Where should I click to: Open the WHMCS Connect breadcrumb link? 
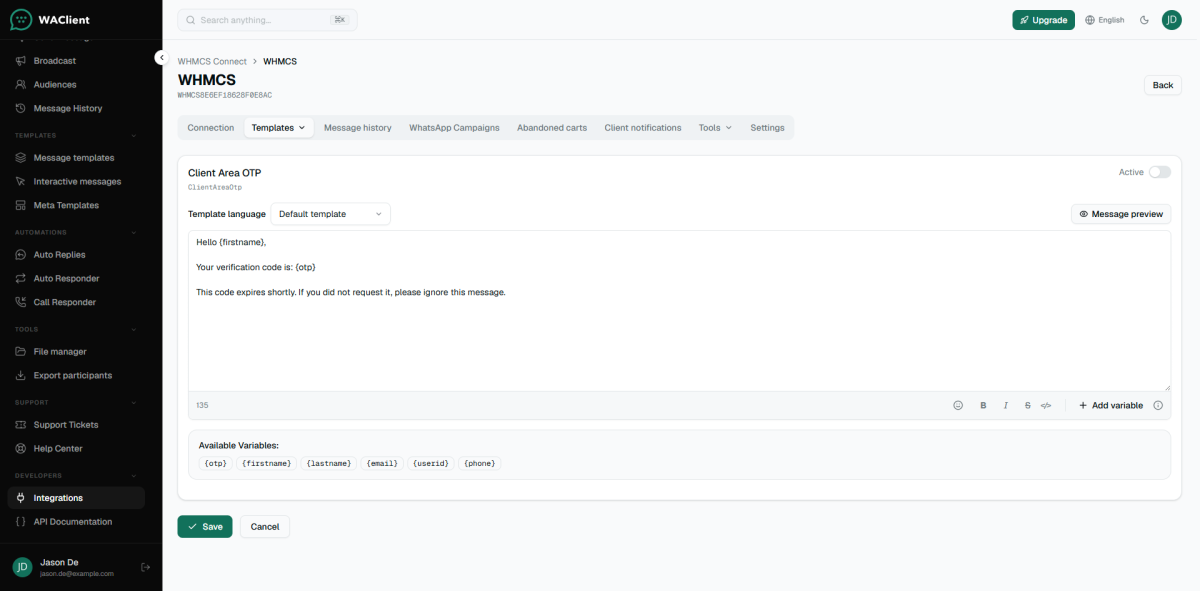click(212, 61)
